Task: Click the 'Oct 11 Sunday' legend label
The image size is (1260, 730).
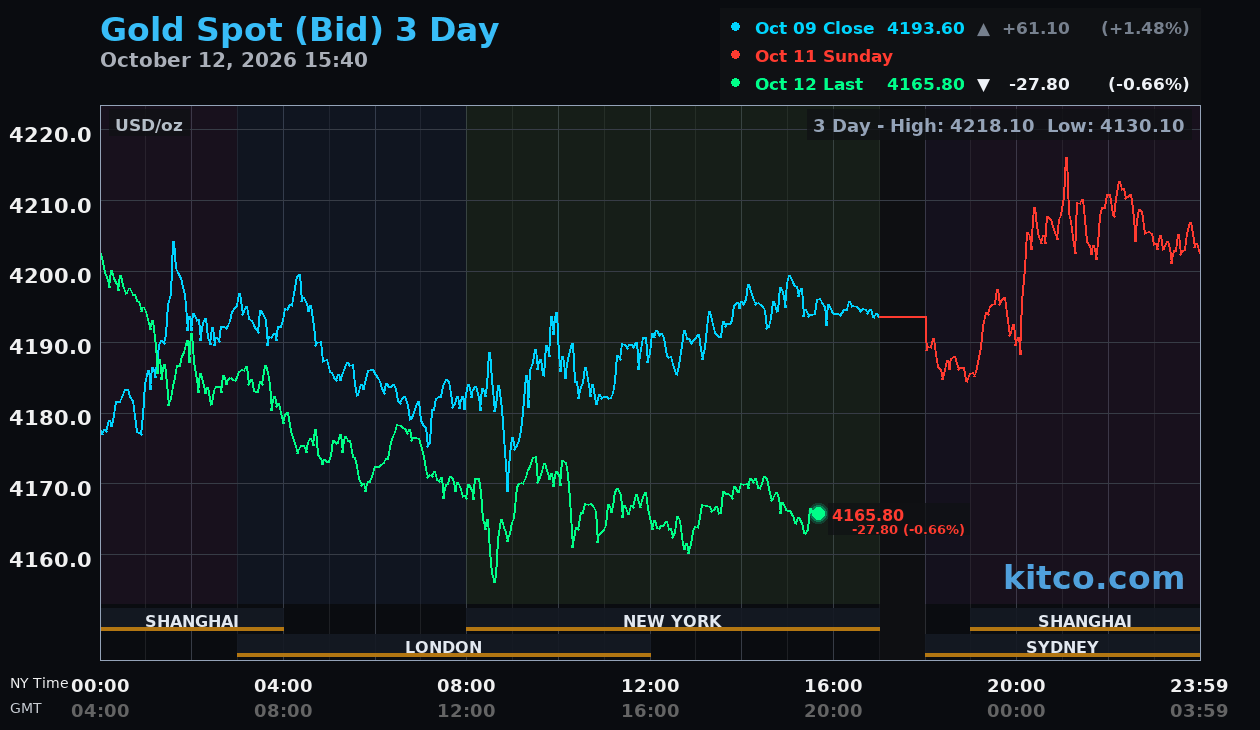Action: 824,56
